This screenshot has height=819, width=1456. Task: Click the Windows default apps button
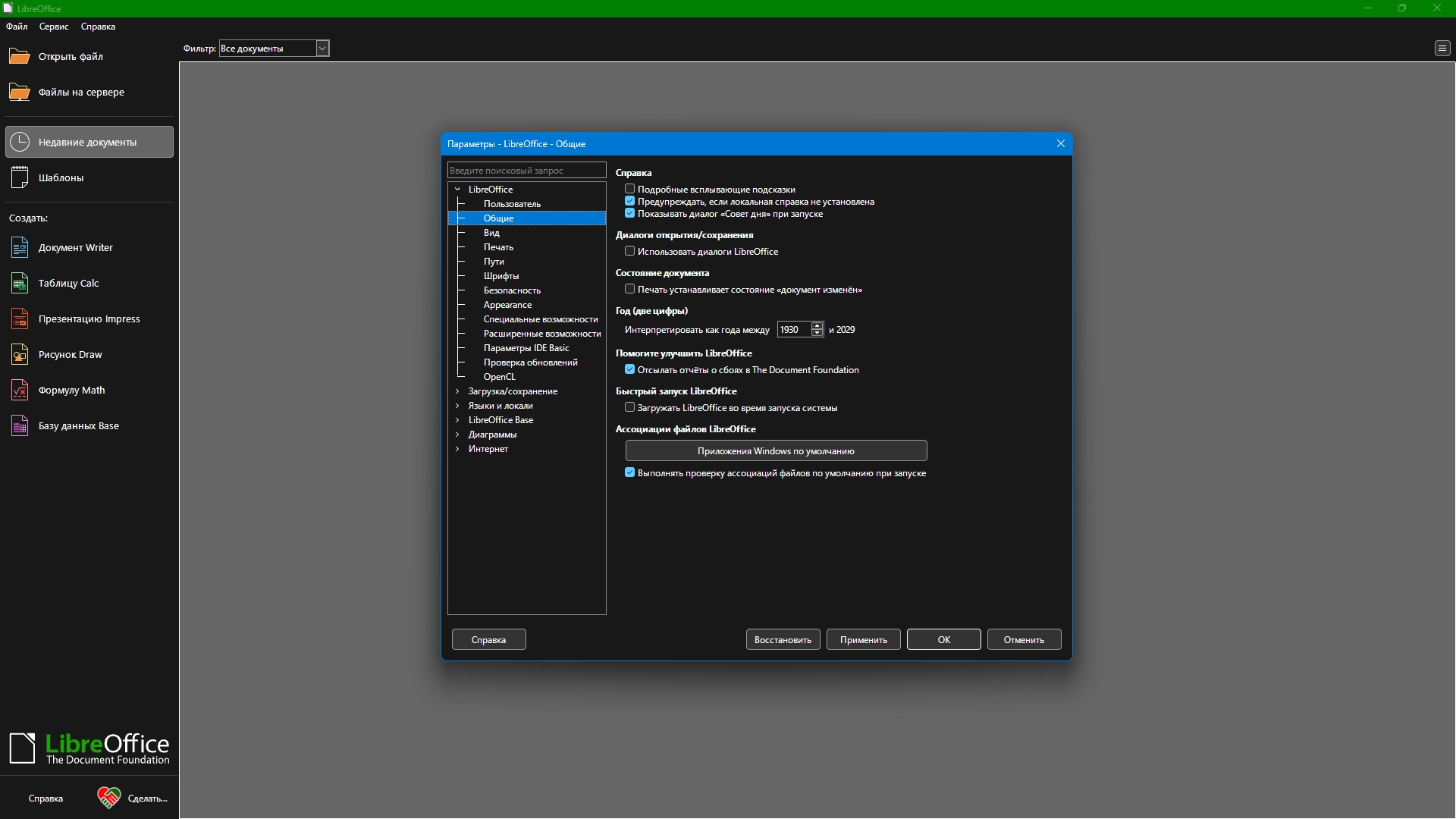(x=776, y=450)
